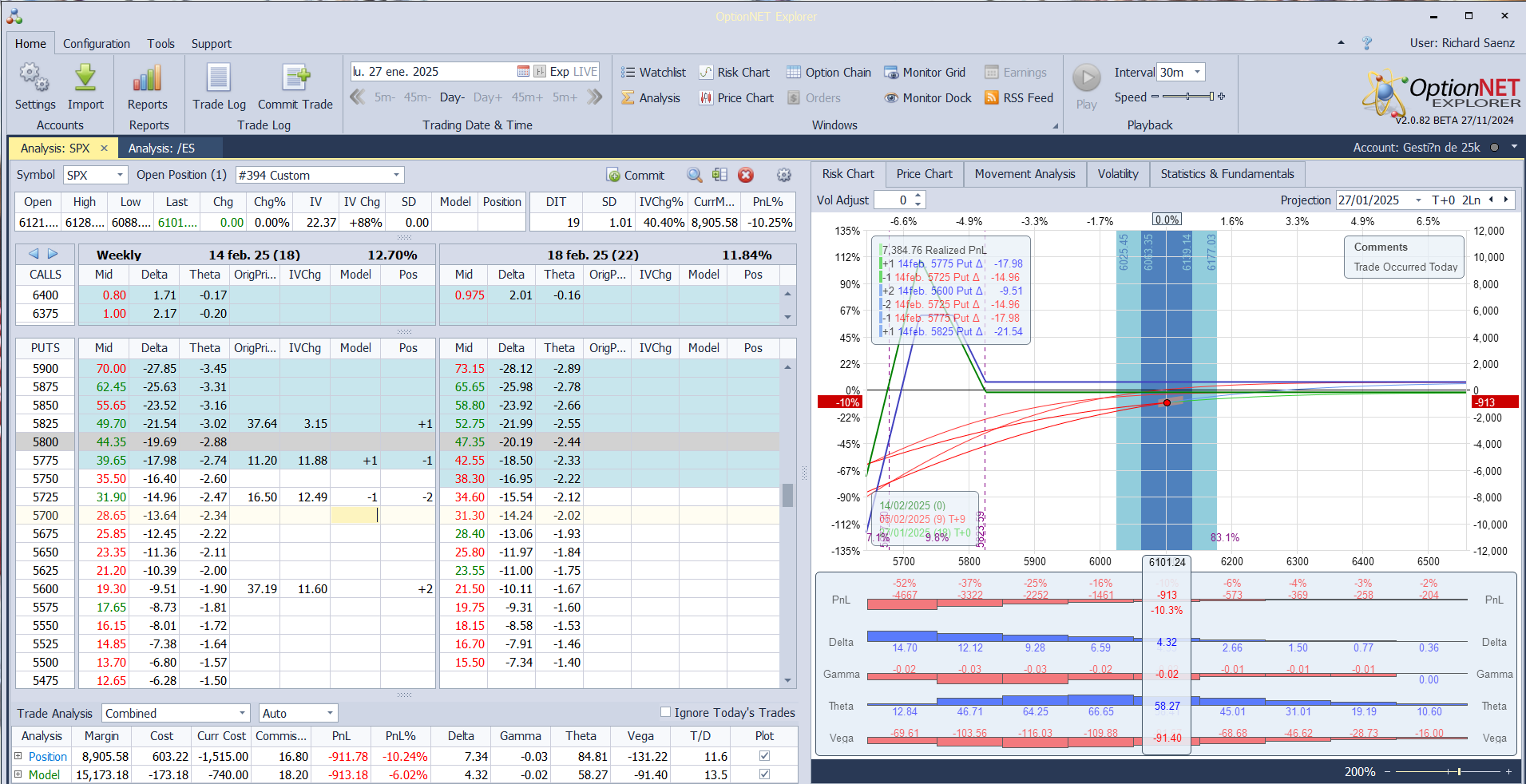Screen dimensions: 1526x784
Task: Click the Play playback button
Action: click(1086, 78)
